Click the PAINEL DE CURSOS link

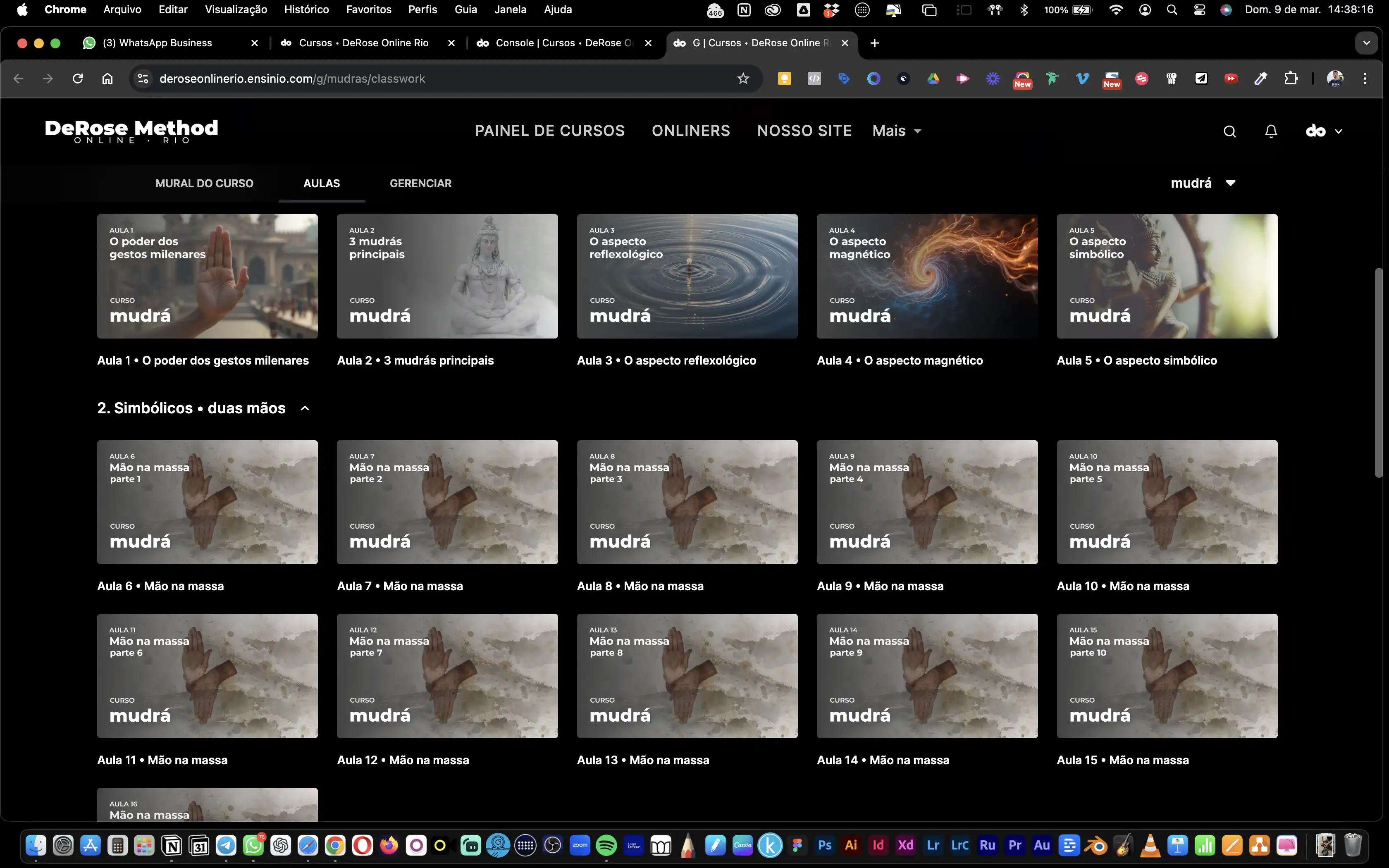coord(549,131)
